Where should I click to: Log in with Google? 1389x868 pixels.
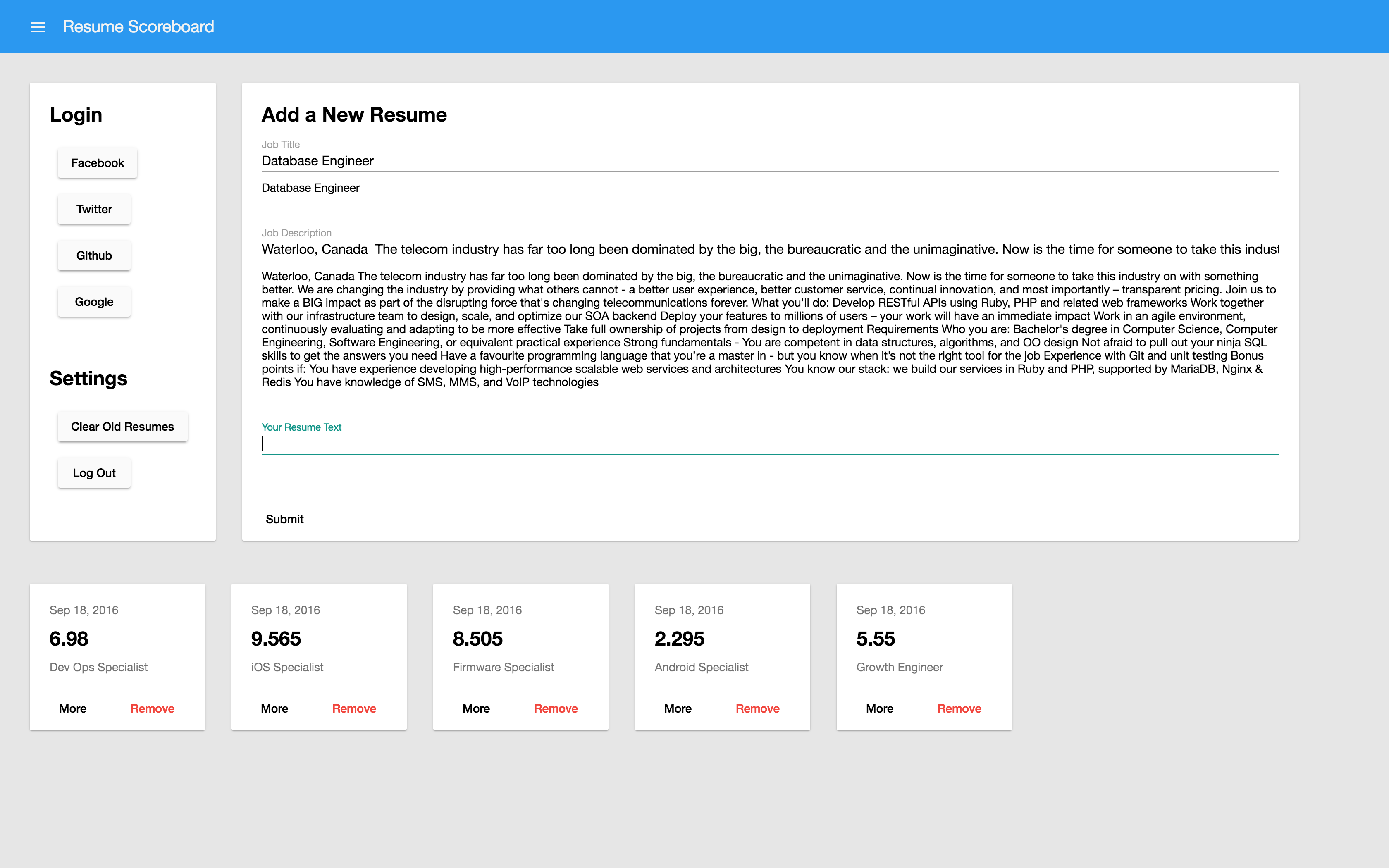tap(94, 302)
